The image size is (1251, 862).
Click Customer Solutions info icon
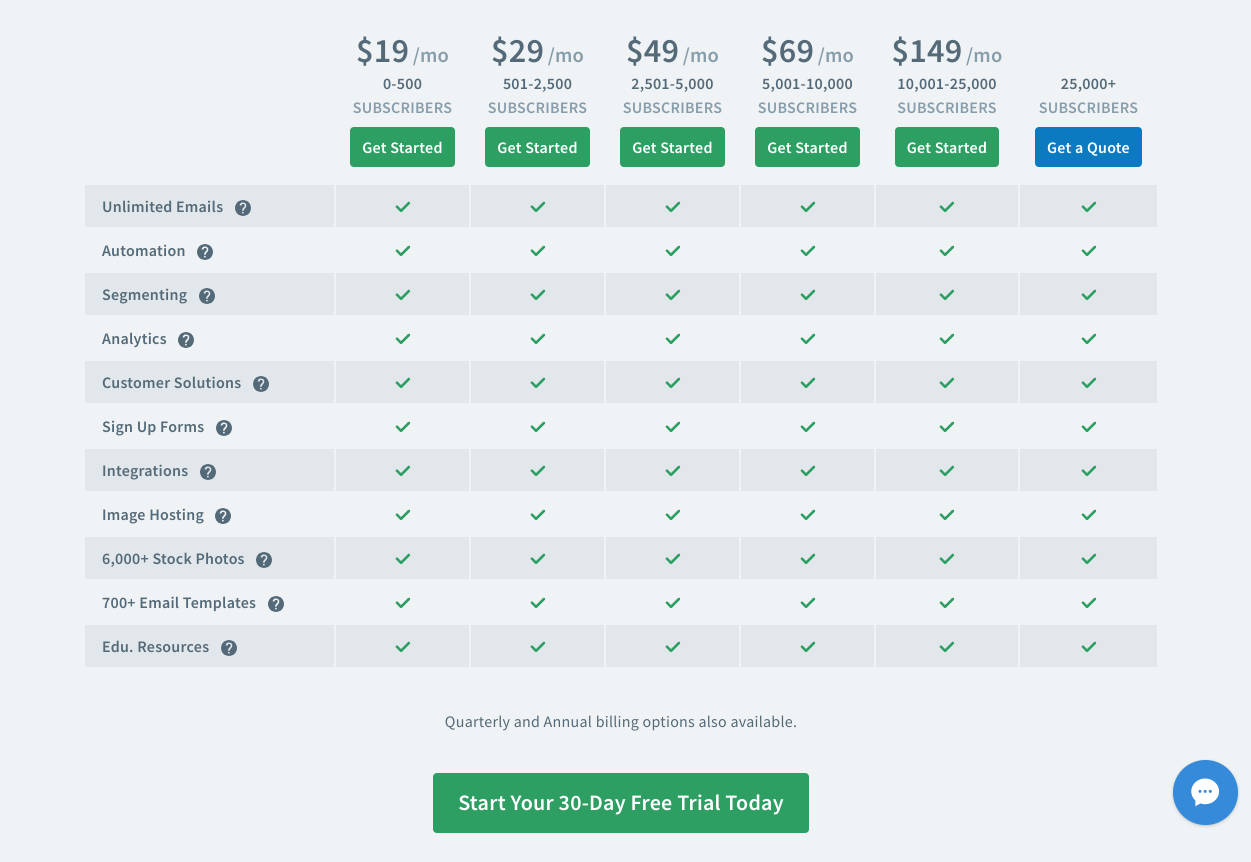261,384
